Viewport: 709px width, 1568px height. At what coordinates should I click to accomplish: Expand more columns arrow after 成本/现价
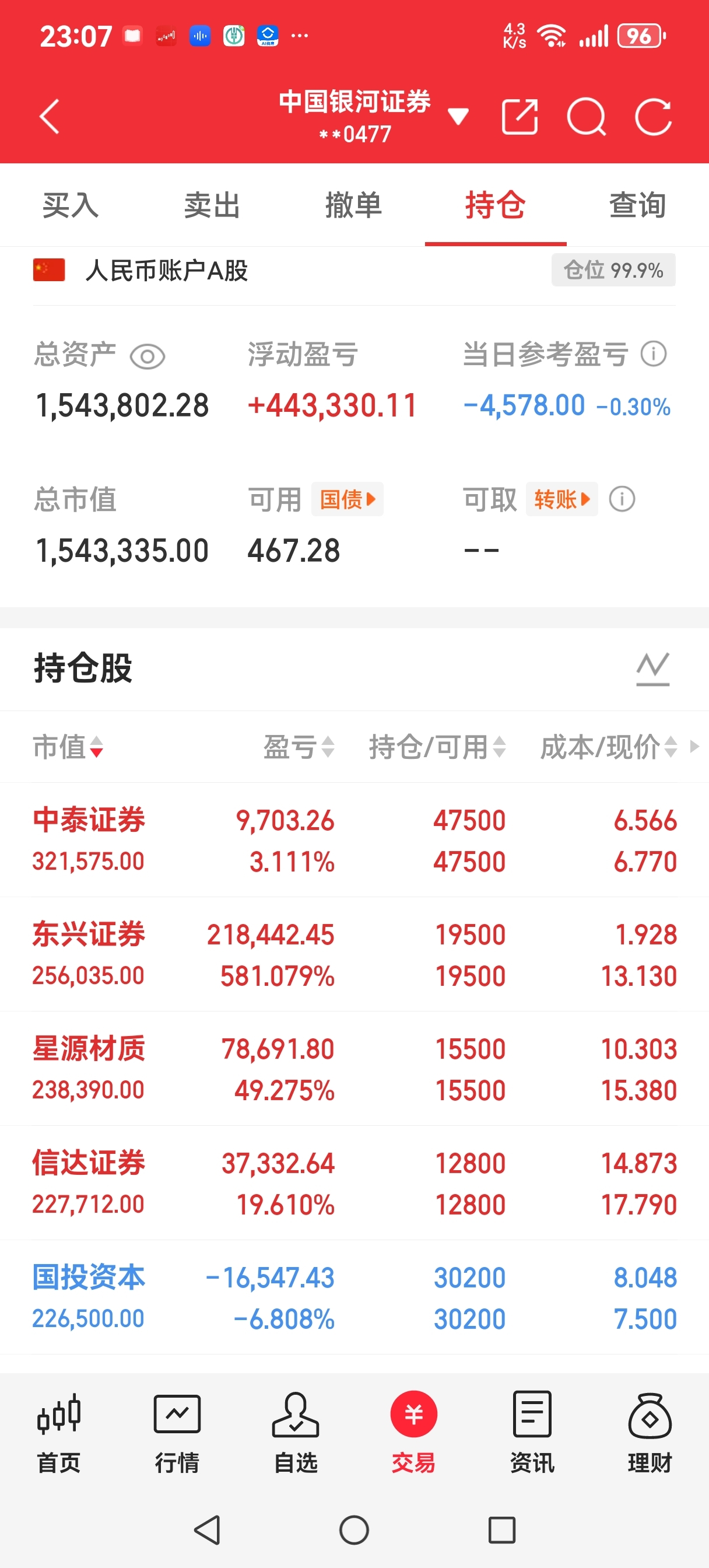point(694,746)
